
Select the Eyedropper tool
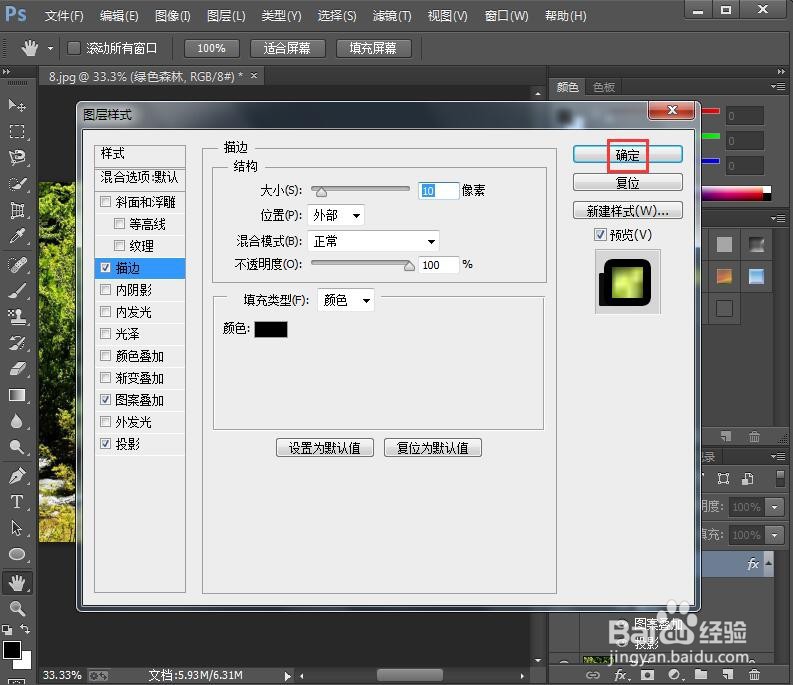point(17,236)
